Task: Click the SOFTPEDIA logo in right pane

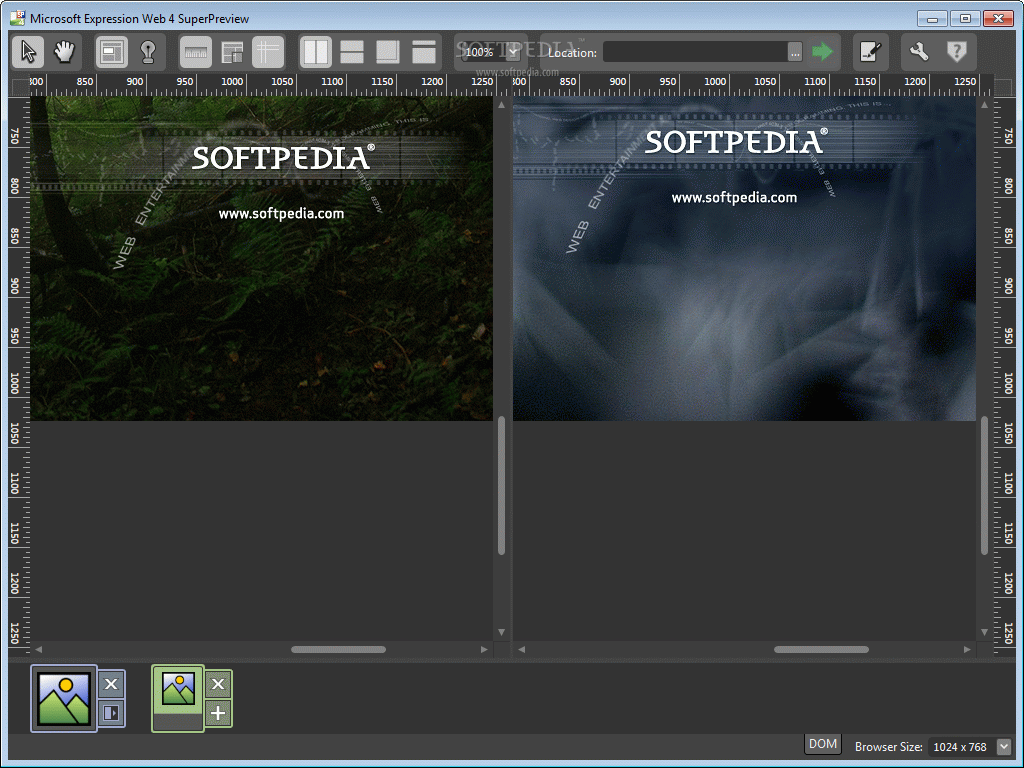Action: (736, 142)
